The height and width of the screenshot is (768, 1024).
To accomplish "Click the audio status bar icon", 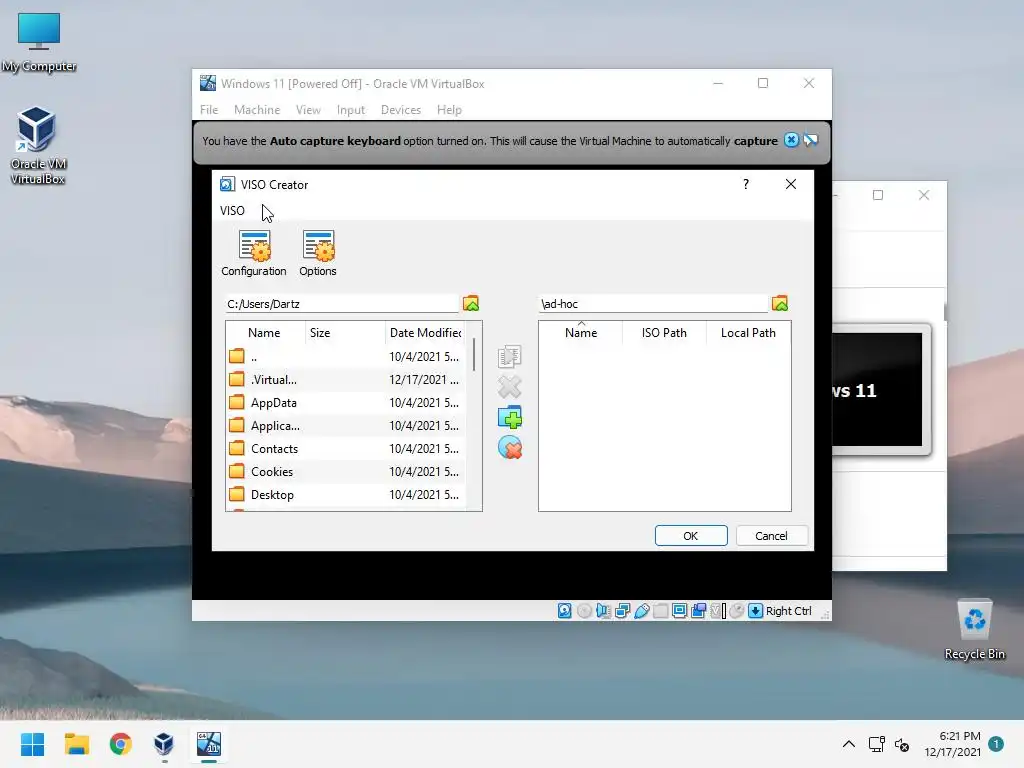I will click(603, 611).
